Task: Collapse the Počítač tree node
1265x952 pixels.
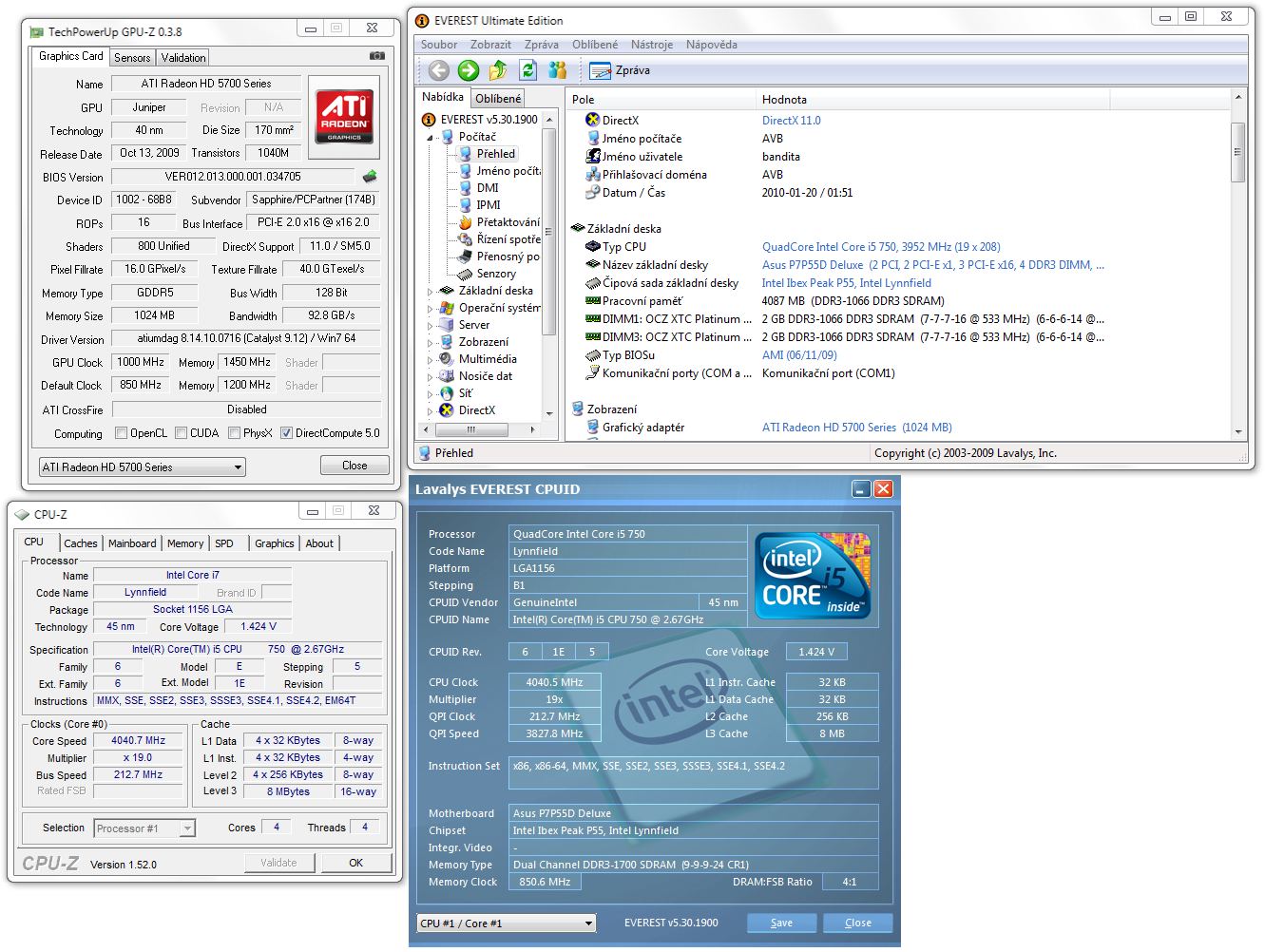Action: [430, 138]
